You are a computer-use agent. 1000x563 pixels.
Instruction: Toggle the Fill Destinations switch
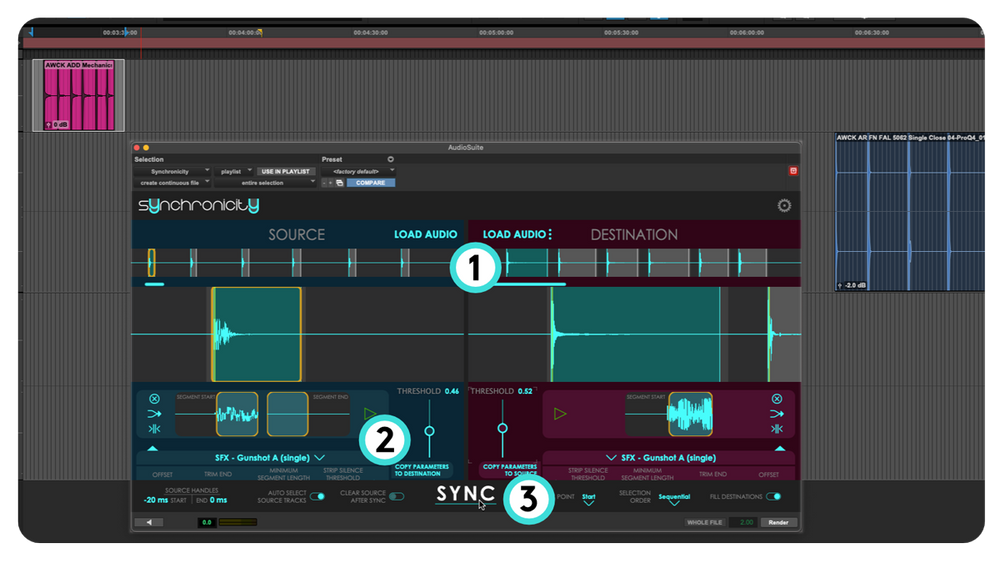point(774,497)
